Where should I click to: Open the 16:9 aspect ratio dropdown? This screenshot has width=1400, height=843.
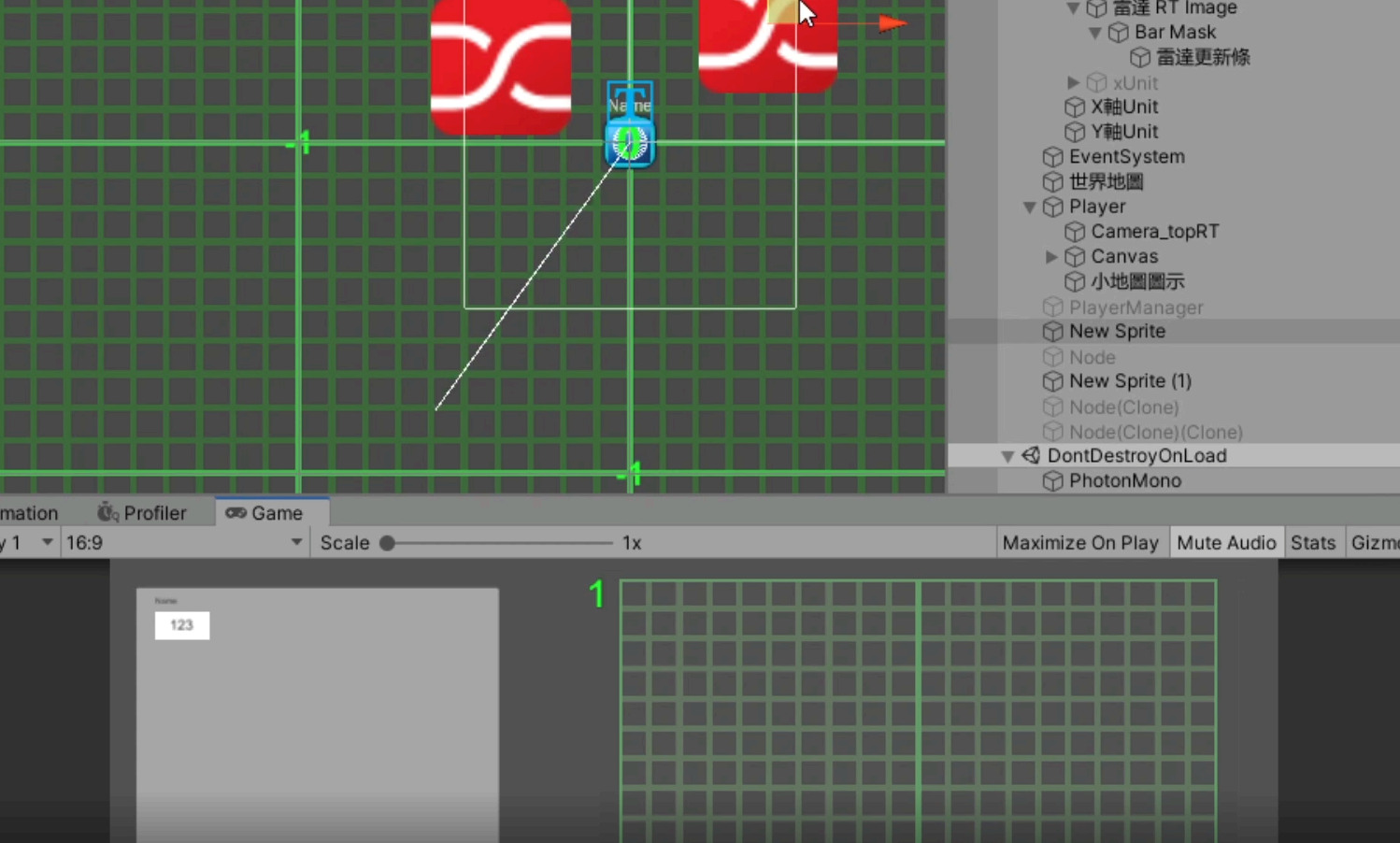(182, 542)
